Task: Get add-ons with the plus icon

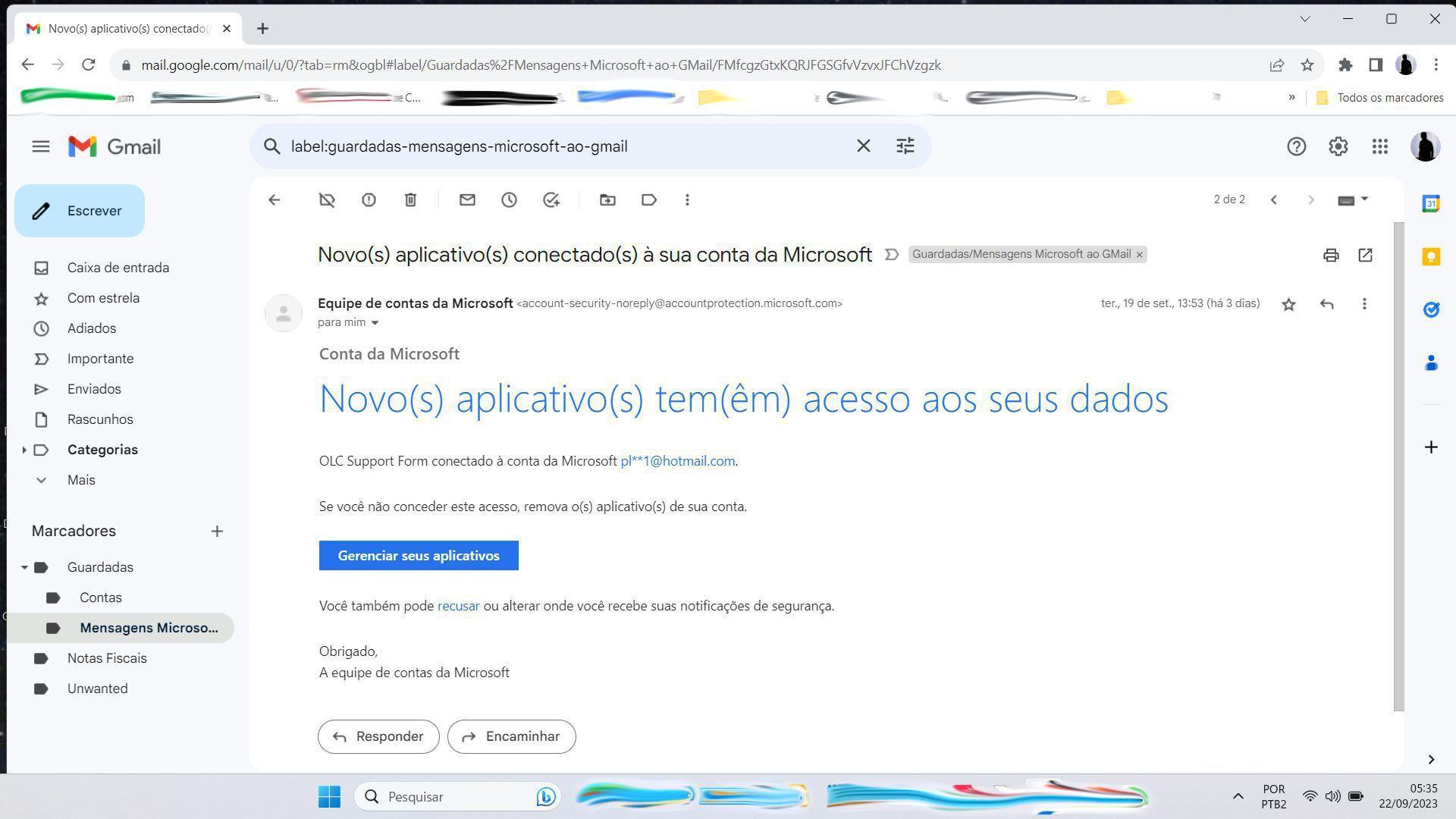Action: coord(1431,447)
